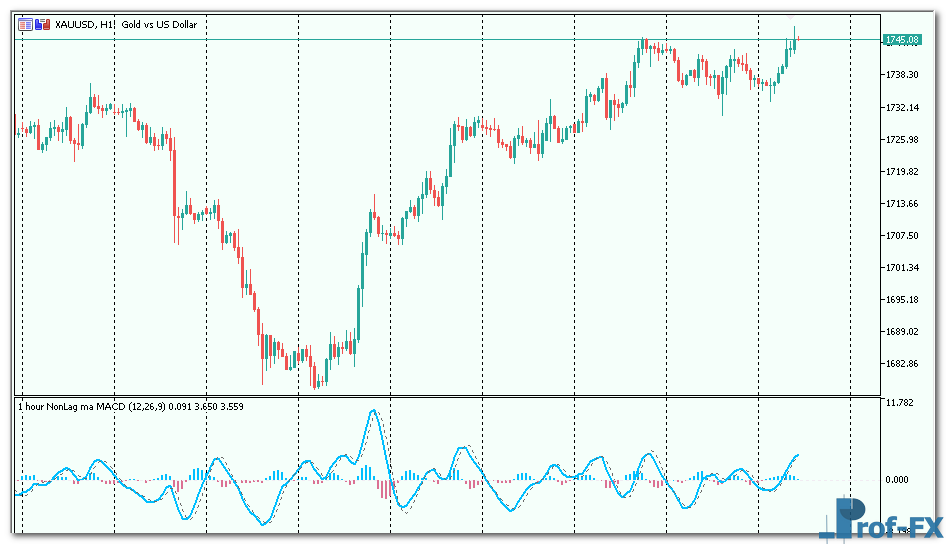The image size is (946, 544).
Task: Click the 1695.18 price scale label
Action: coord(902,300)
